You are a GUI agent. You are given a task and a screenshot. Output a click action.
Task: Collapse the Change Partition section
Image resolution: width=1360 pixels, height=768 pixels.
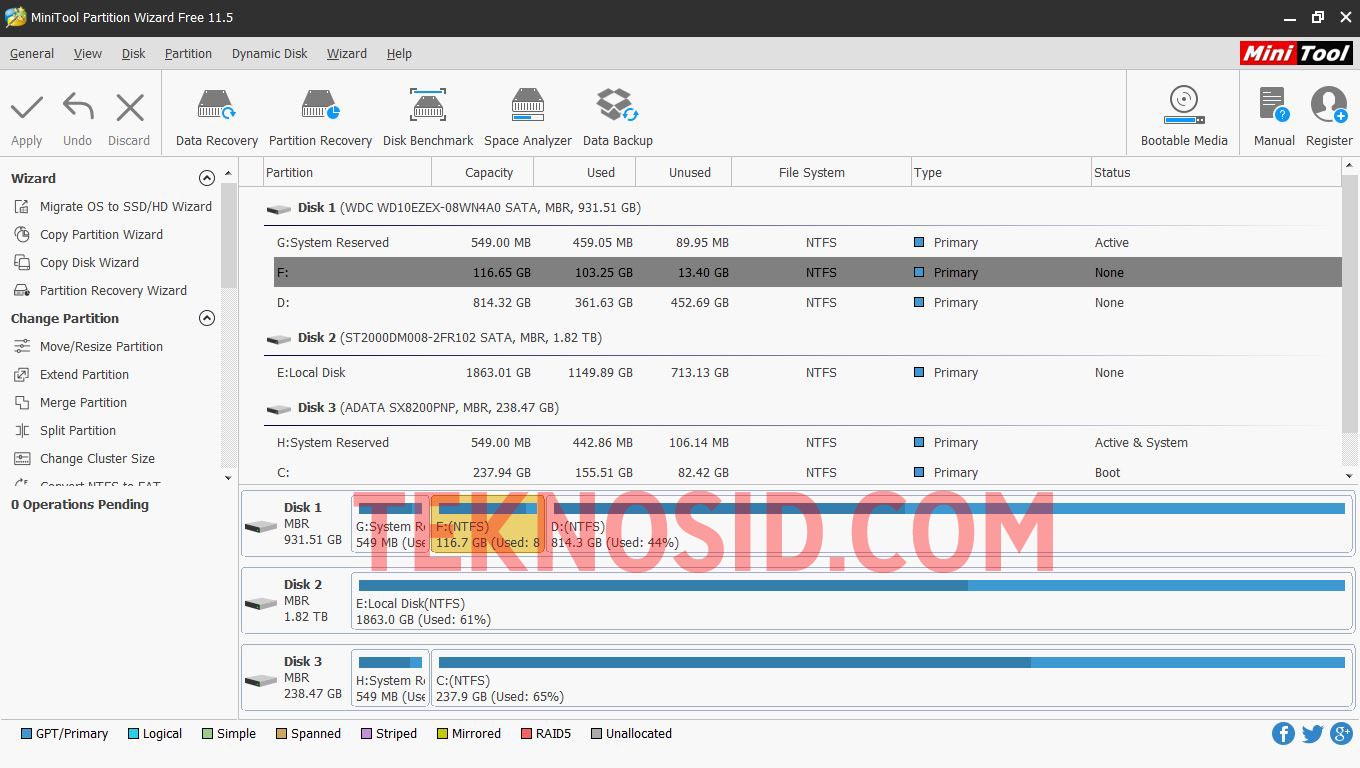coord(207,318)
